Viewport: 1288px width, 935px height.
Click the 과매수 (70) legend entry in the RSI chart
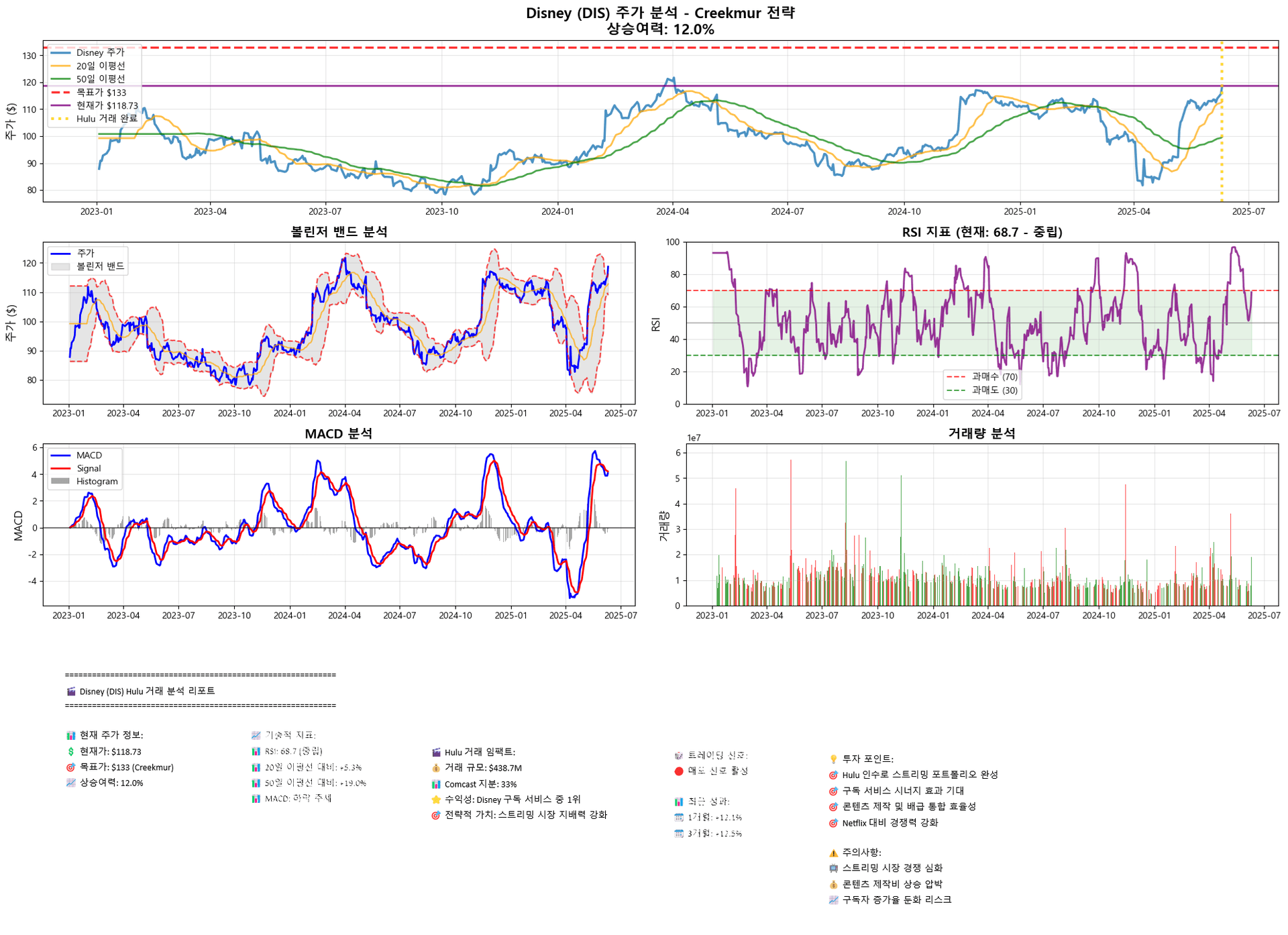tap(994, 377)
